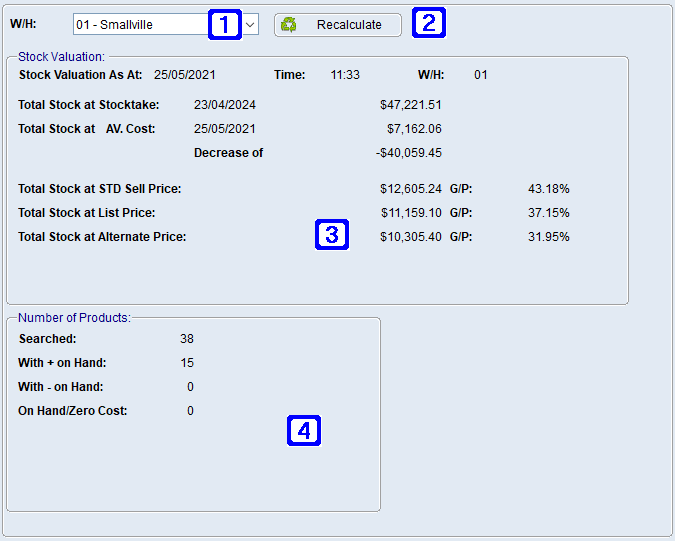Click the green recycle icon on Recalculate
This screenshot has height=541, width=675.
[288, 25]
